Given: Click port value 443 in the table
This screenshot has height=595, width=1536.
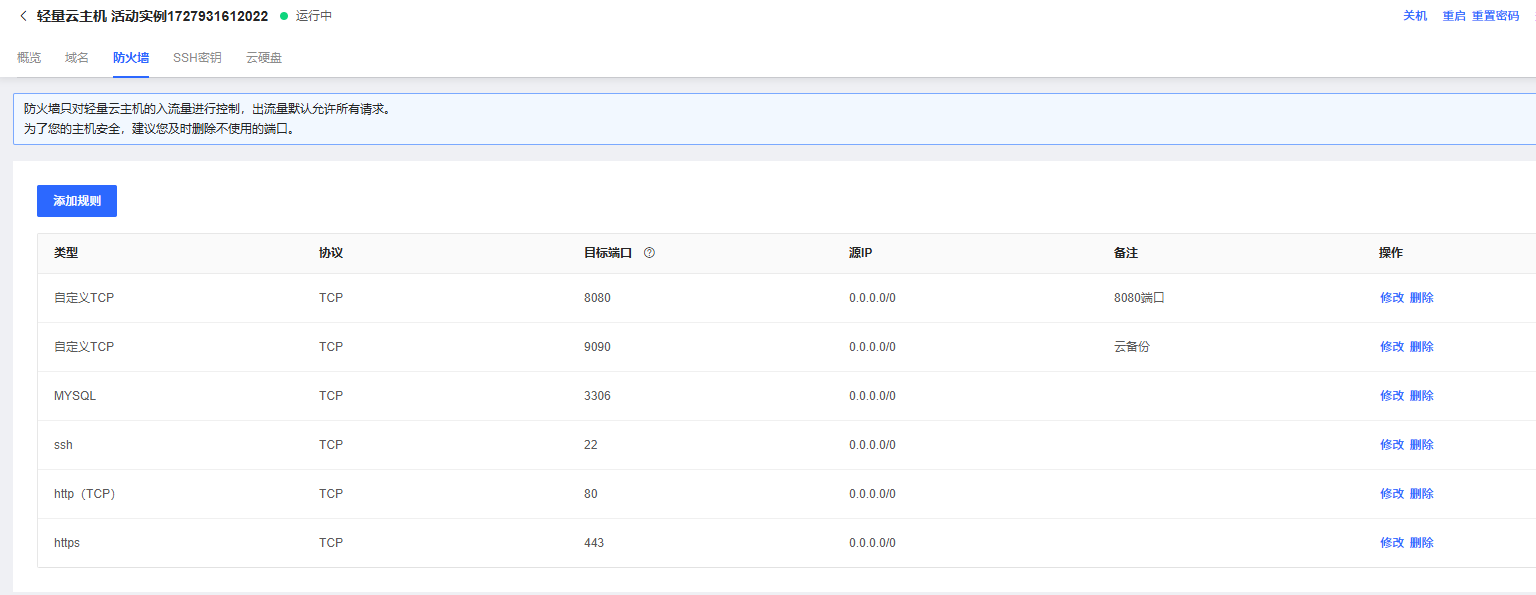Looking at the screenshot, I should click(594, 543).
